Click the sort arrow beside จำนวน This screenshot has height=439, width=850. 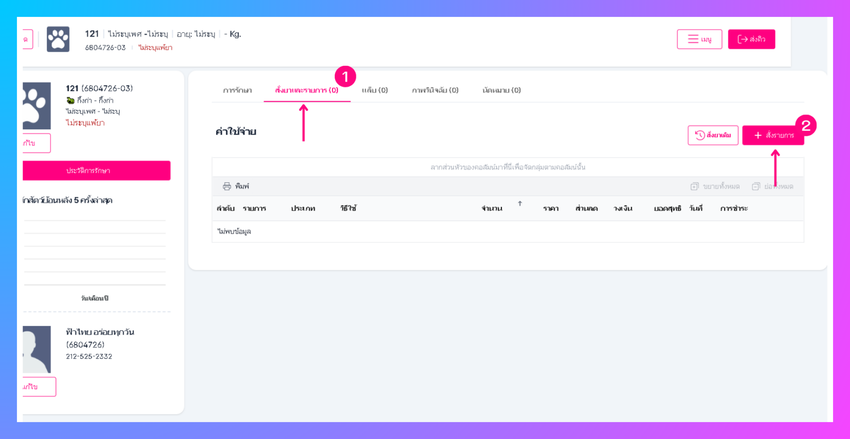pyautogui.click(x=520, y=204)
